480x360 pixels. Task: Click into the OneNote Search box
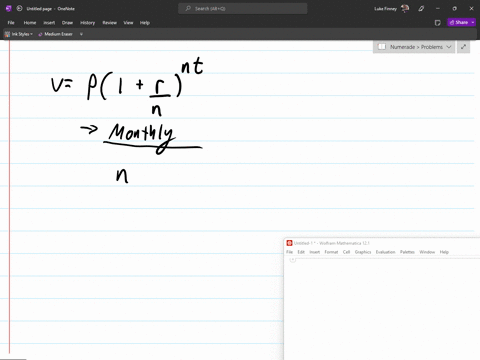pos(243,9)
